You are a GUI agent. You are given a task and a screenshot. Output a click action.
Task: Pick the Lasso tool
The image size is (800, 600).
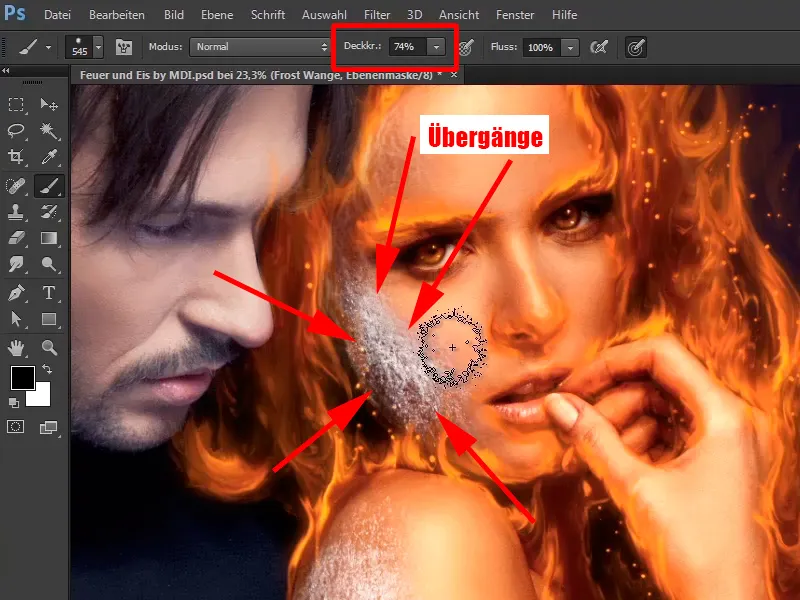[16, 130]
